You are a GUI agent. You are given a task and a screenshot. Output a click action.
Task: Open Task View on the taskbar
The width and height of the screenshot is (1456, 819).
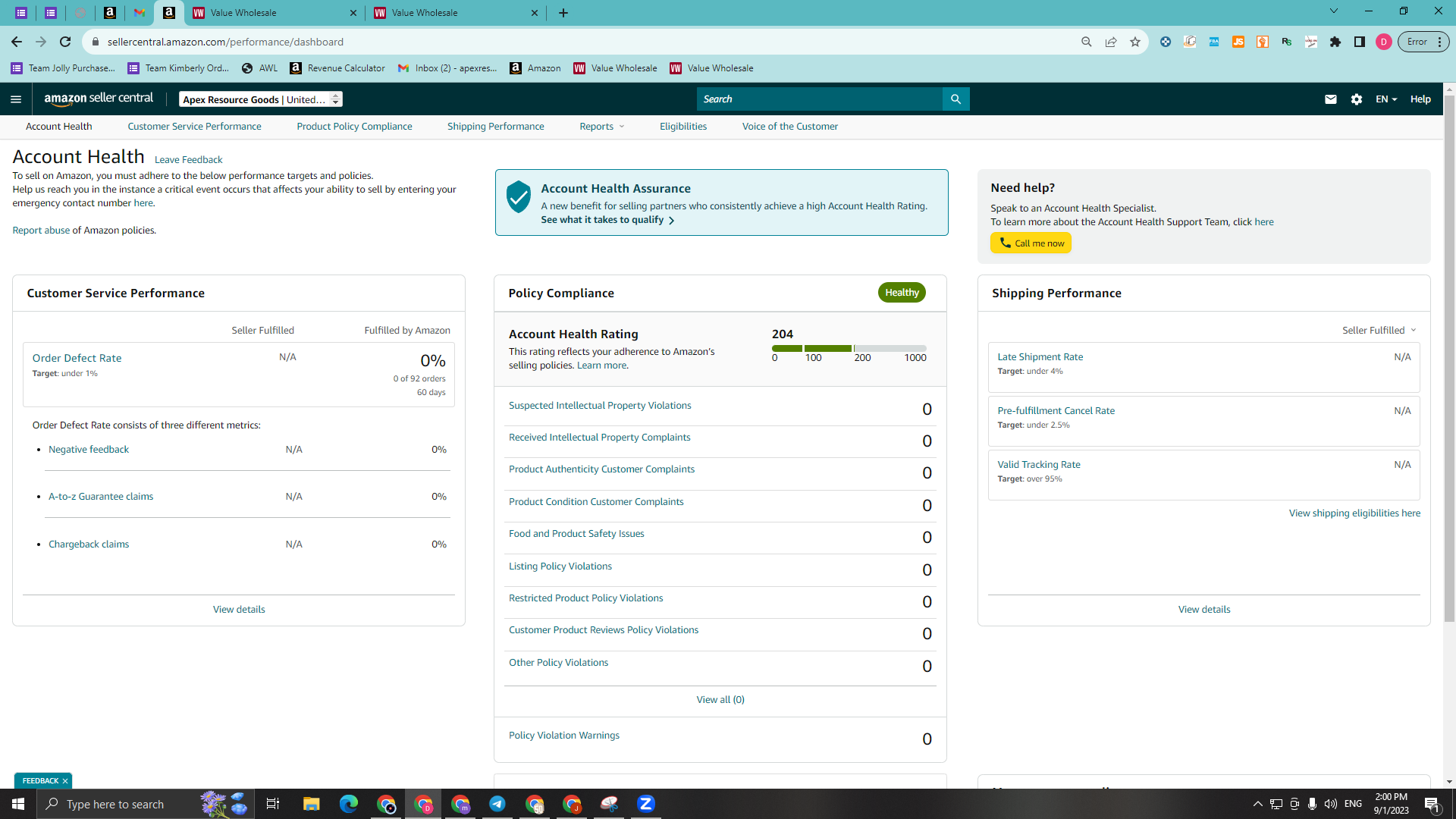click(x=273, y=804)
